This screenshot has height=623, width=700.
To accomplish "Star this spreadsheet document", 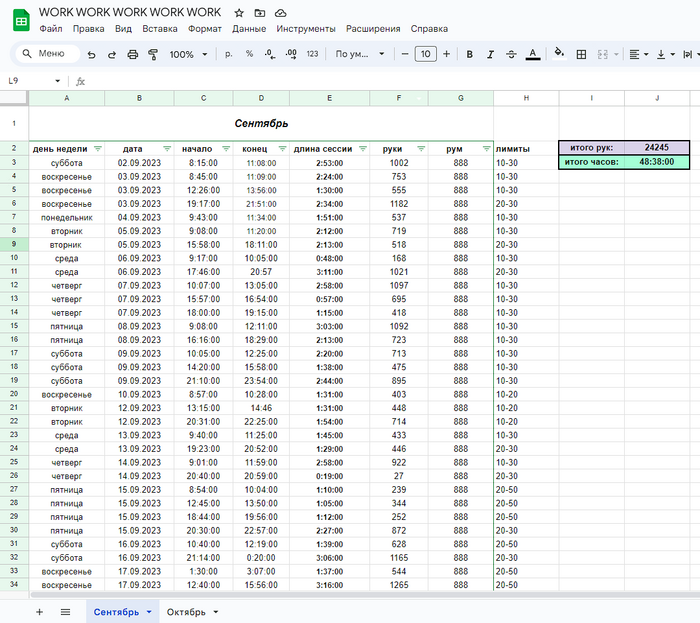I will (x=239, y=12).
